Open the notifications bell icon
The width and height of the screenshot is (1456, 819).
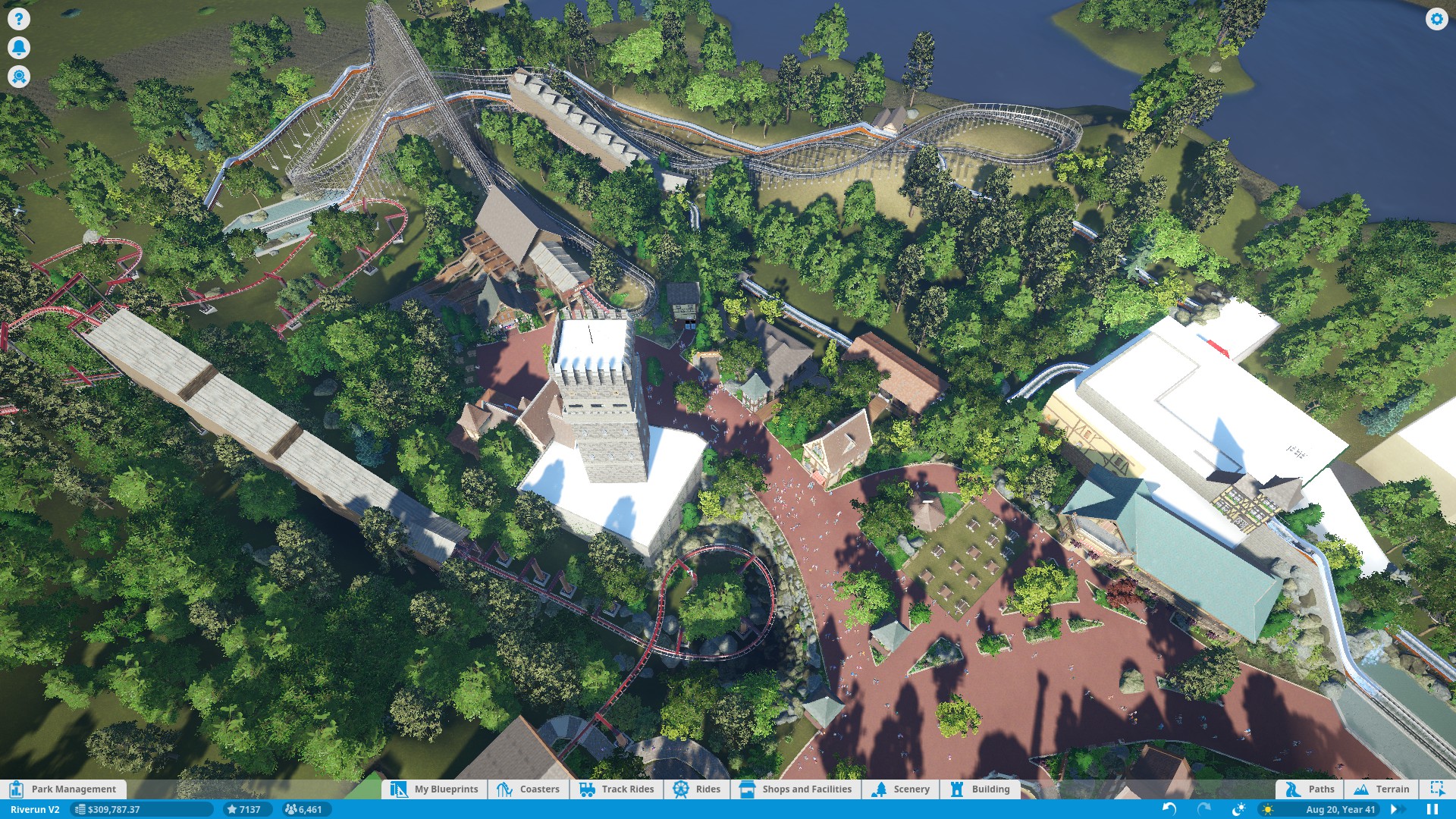tap(19, 48)
